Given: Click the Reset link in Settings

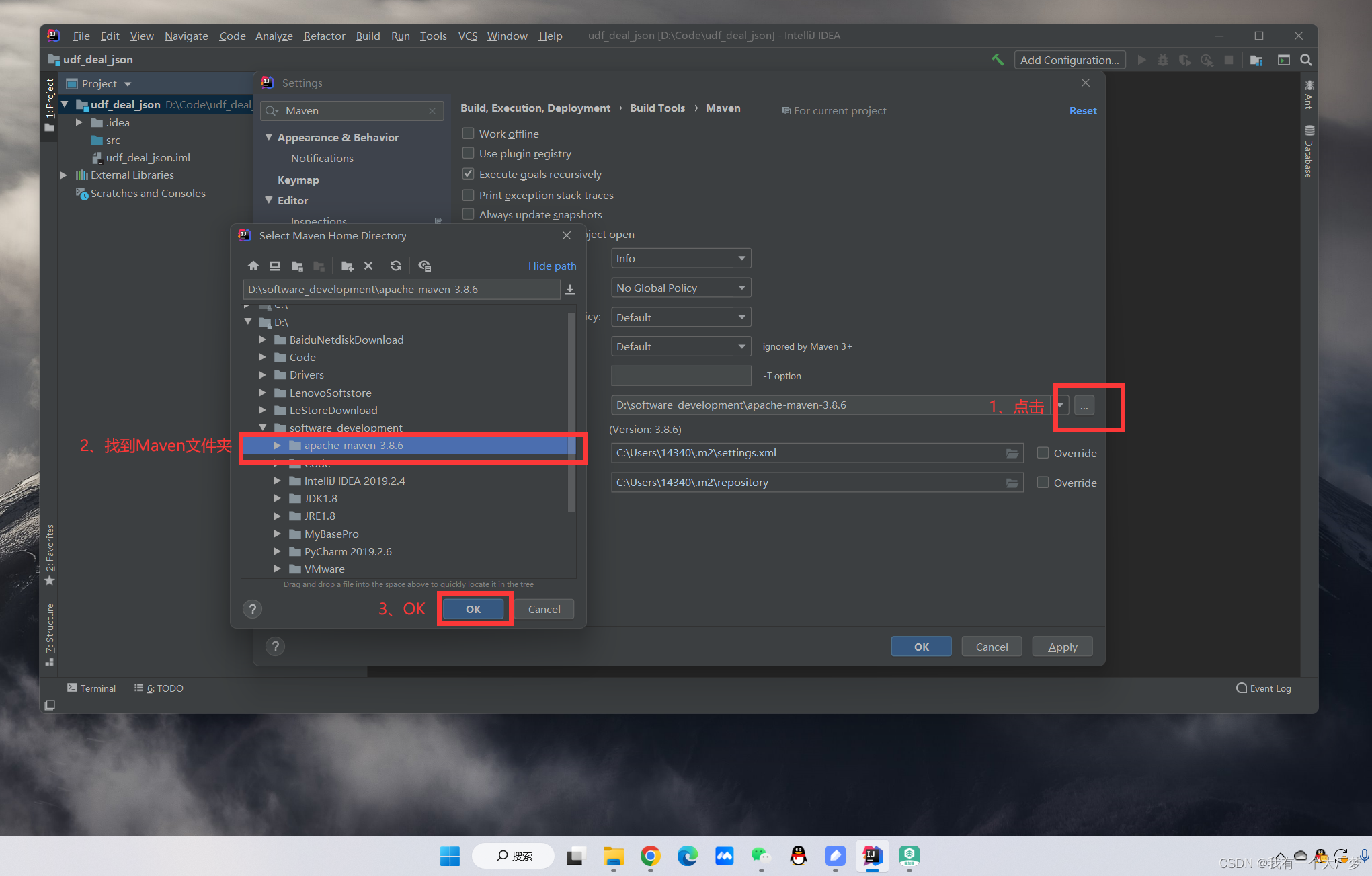Looking at the screenshot, I should pos(1083,111).
